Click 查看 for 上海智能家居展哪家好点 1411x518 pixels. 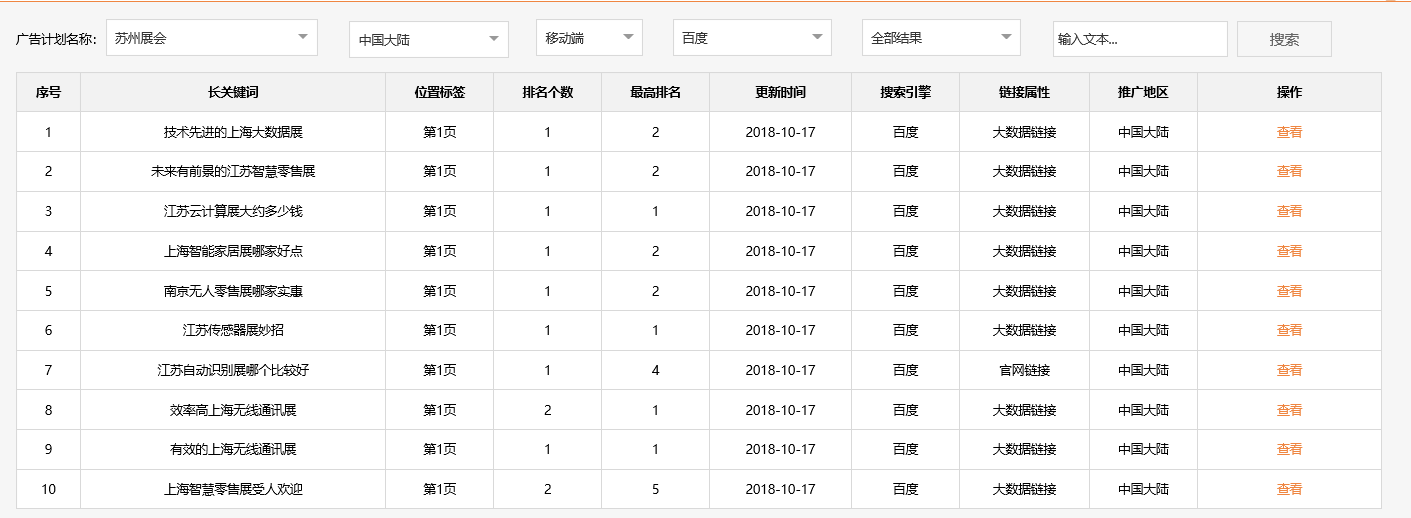(x=1290, y=251)
